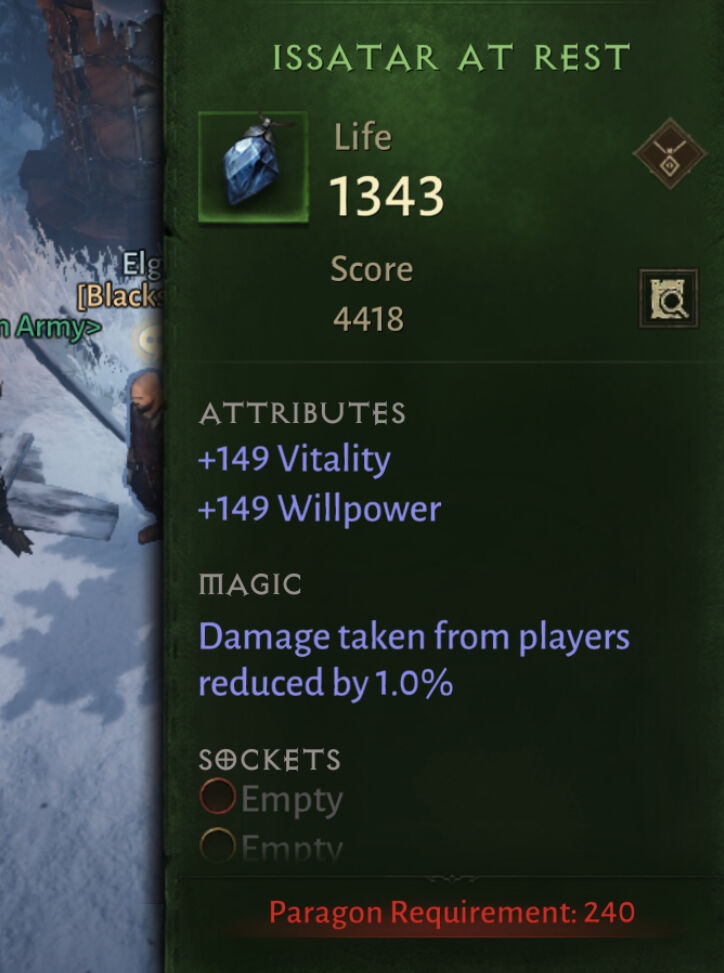
Task: Click the Issatar At Rest item title
Action: pos(451,58)
